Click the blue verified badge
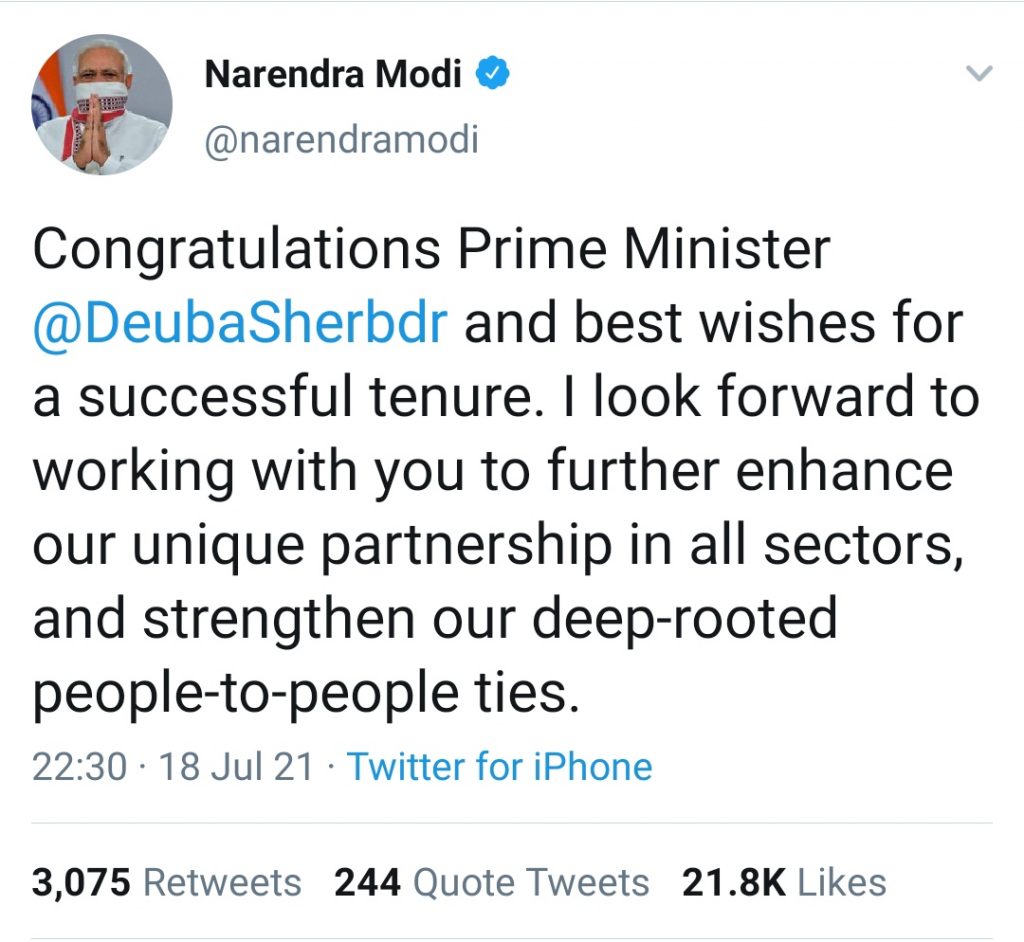This screenshot has width=1024, height=942. pos(492,73)
